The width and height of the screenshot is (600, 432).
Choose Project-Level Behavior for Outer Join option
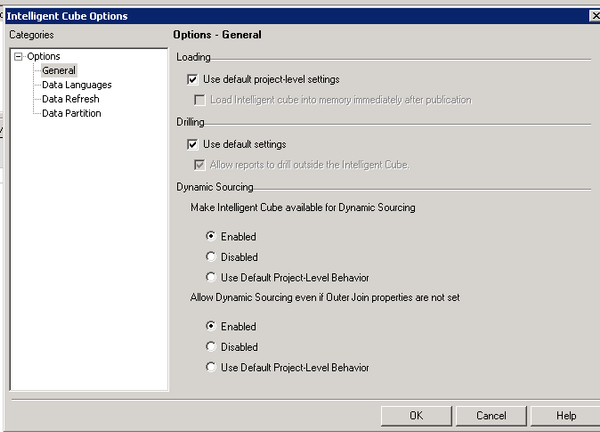point(210,367)
